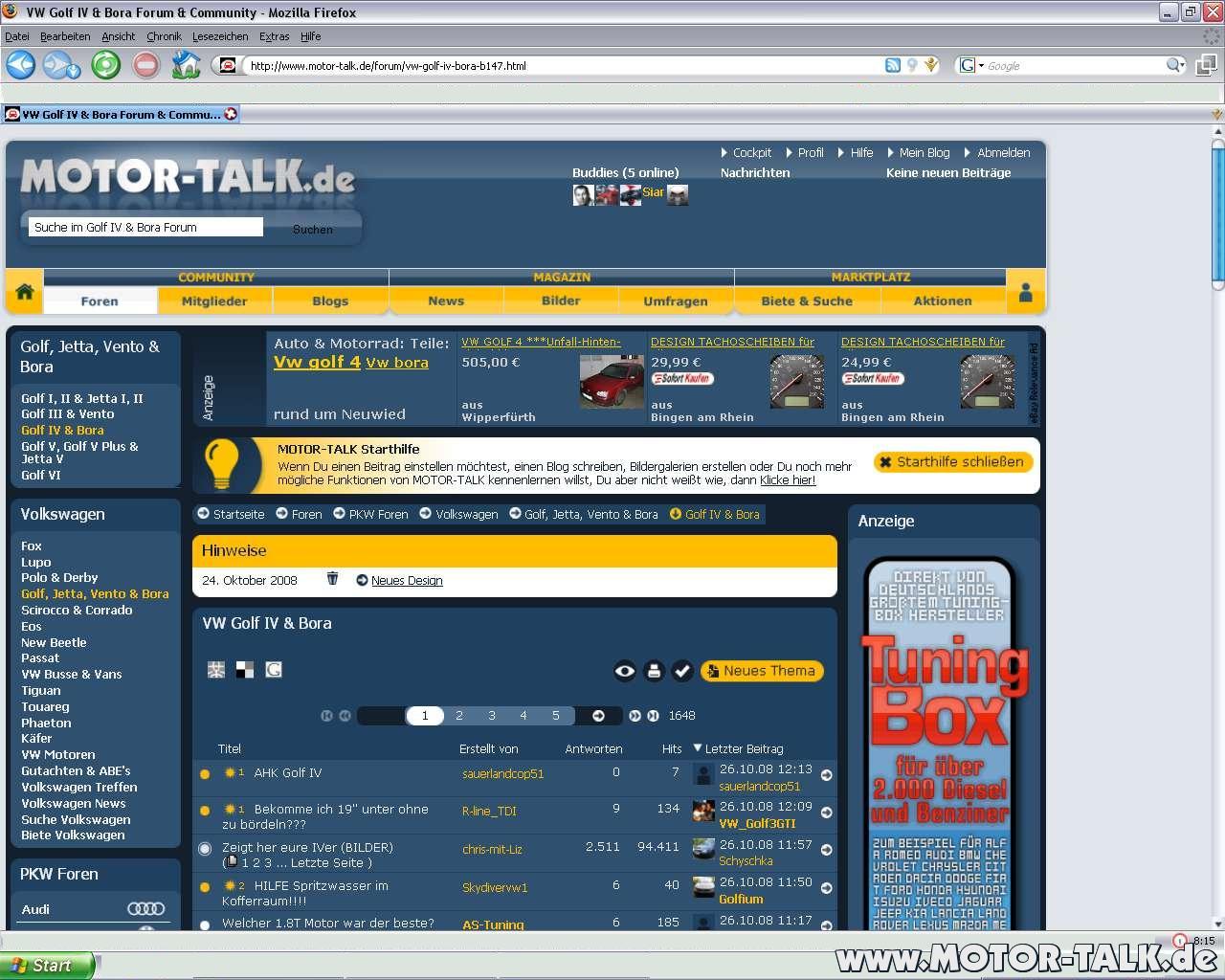The height and width of the screenshot is (980, 1225).
Task: Open the Golf VI sidebar link
Action: 41,475
